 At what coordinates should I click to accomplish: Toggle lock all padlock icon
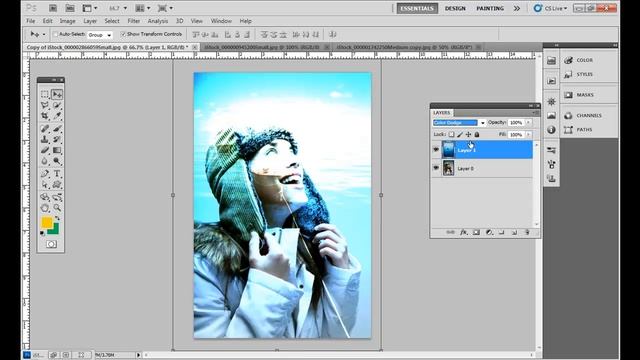coord(477,134)
